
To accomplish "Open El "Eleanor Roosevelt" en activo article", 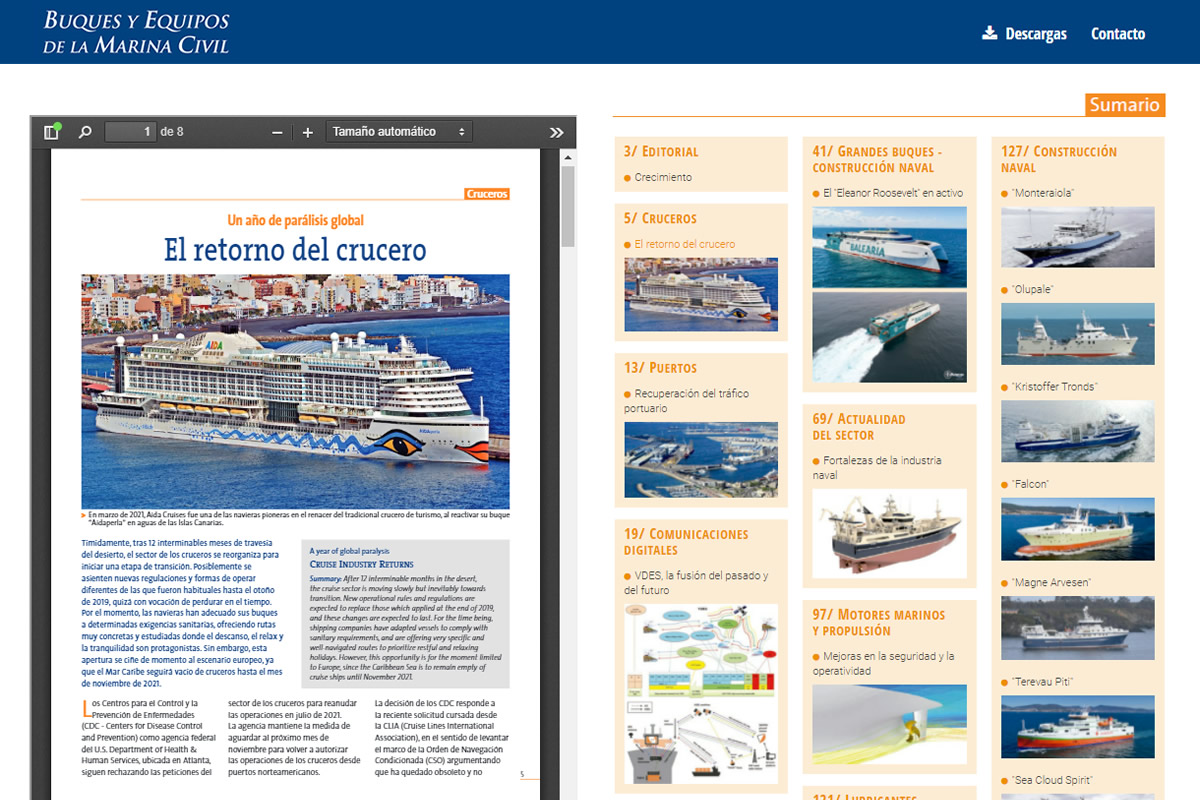I will 893,193.
